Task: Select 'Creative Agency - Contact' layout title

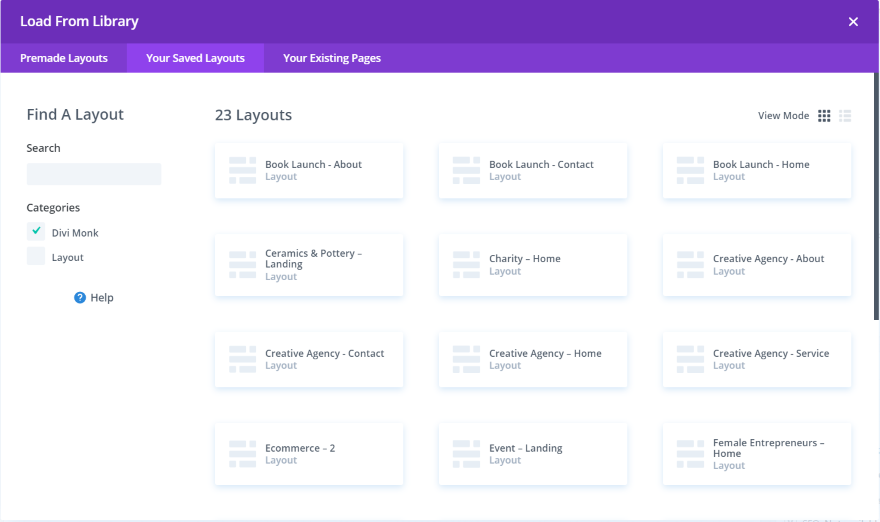Action: (324, 354)
